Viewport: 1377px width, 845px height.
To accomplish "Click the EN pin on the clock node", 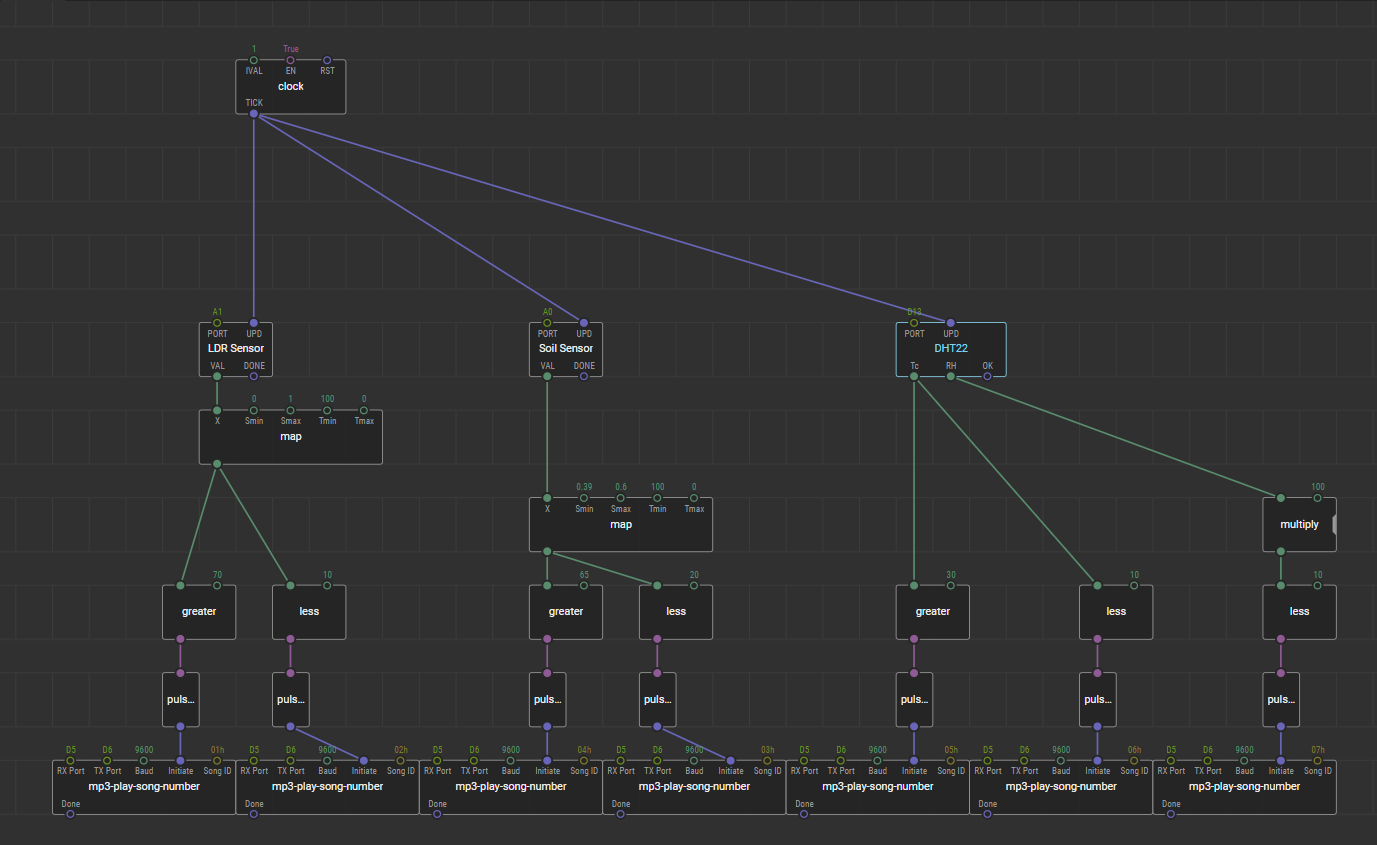I will pos(290,60).
